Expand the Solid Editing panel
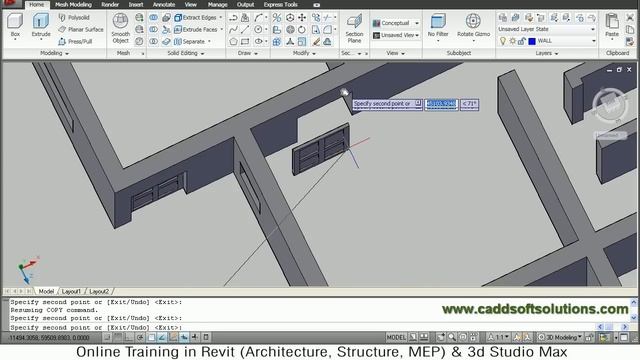Viewport: 640px width, 360px height. click(186, 53)
